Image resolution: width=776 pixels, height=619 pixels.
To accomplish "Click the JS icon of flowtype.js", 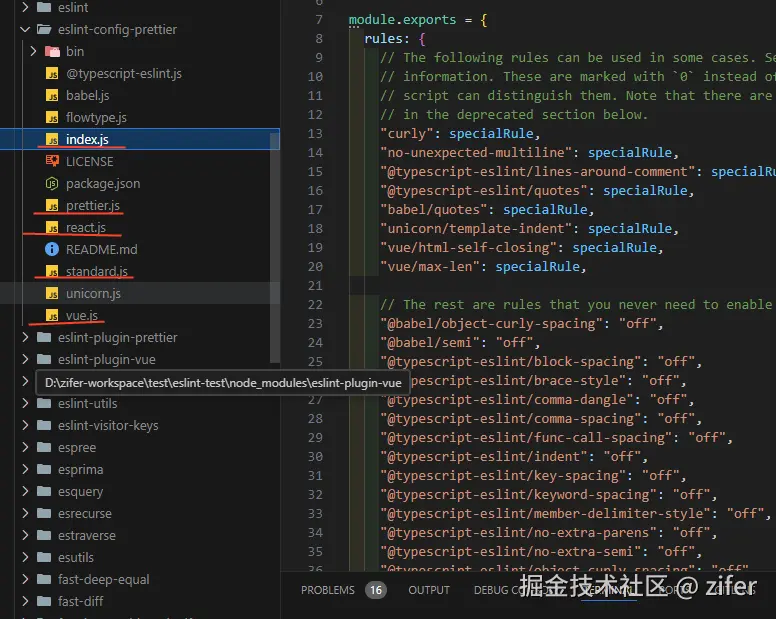I will (x=52, y=117).
